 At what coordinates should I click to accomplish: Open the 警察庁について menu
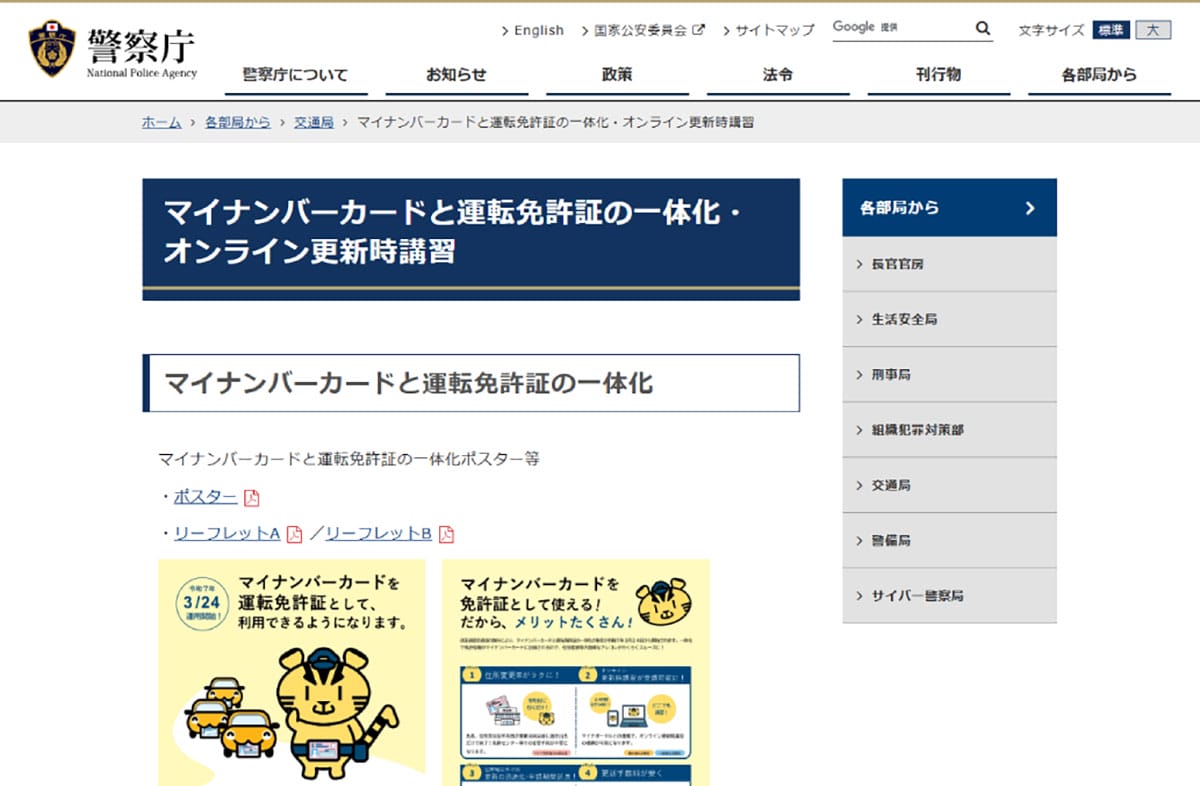(295, 75)
